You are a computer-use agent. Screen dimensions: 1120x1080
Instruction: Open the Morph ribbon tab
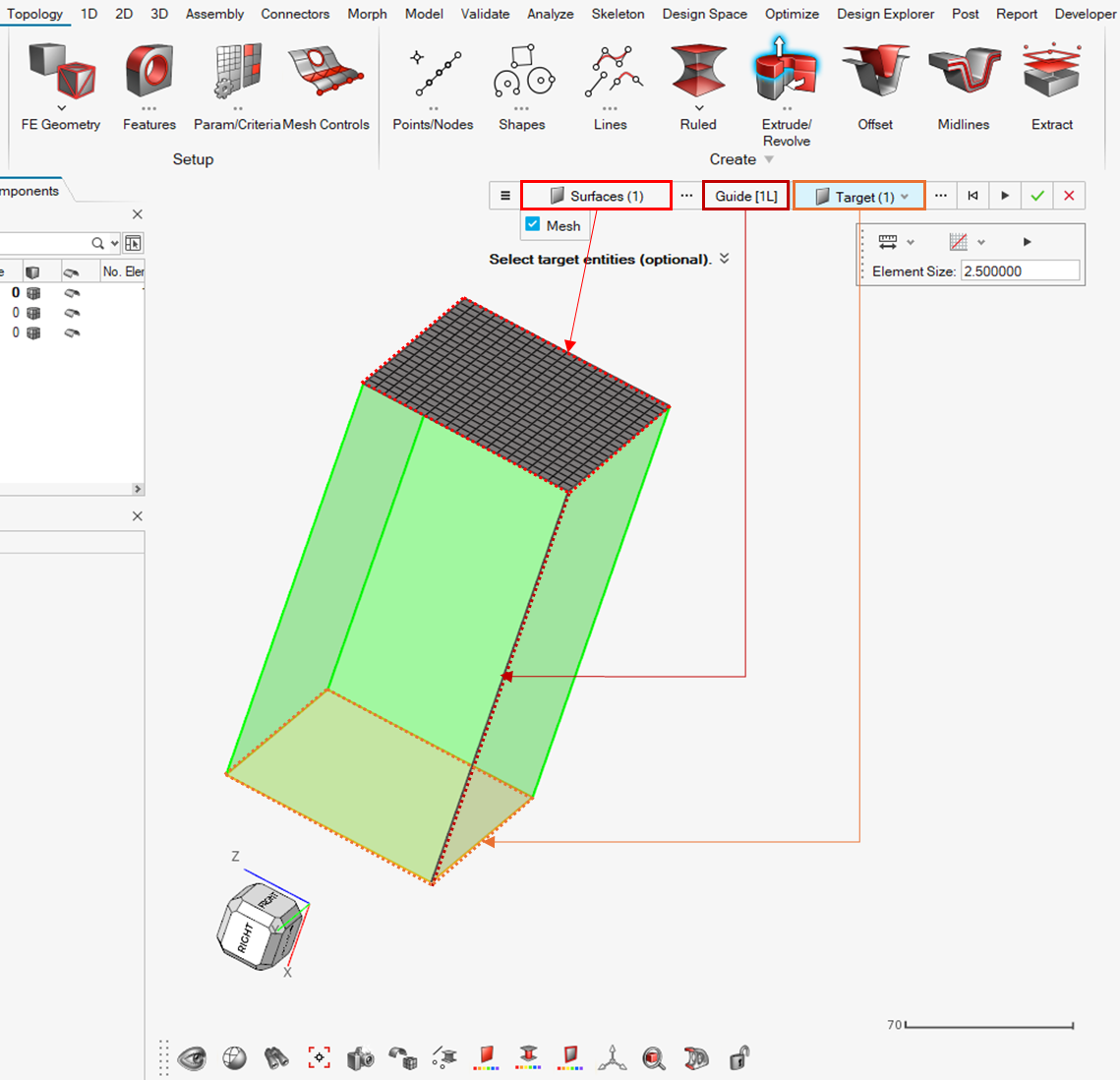click(x=367, y=14)
